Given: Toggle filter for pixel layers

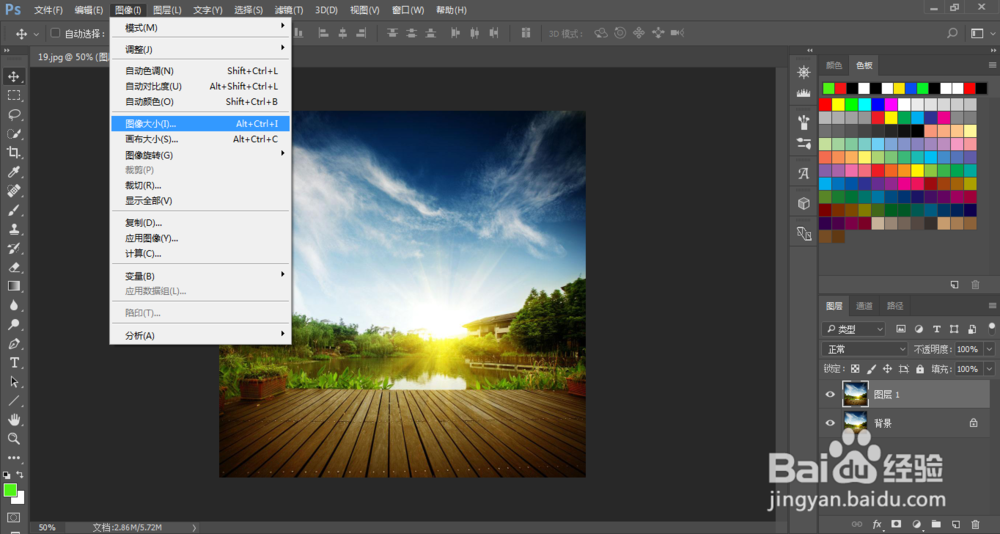Looking at the screenshot, I should 901,329.
